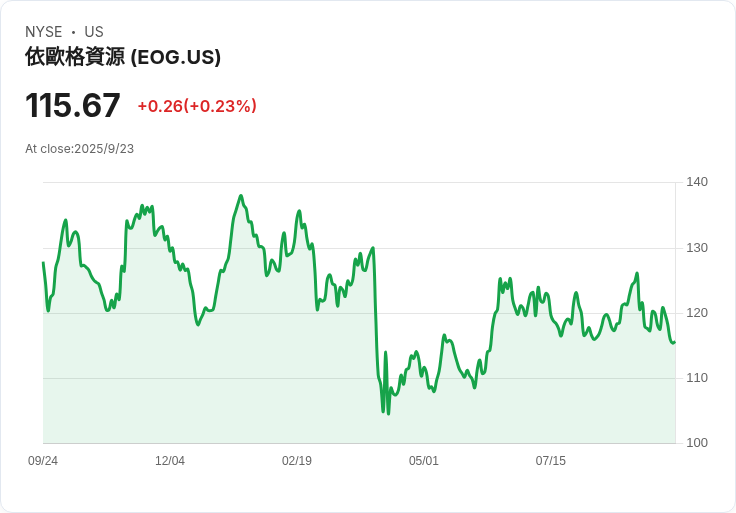Select the 02/19 date axis label
736x513 pixels.
pos(297,460)
